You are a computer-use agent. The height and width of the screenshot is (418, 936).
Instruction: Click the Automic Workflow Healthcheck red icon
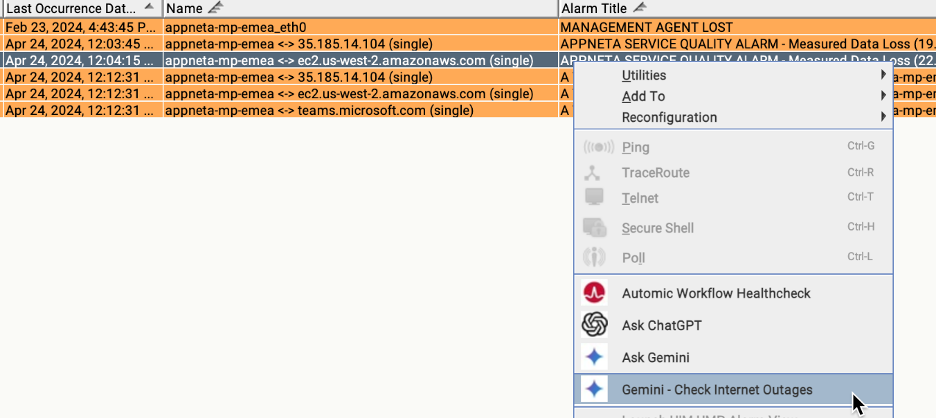pyautogui.click(x=595, y=294)
